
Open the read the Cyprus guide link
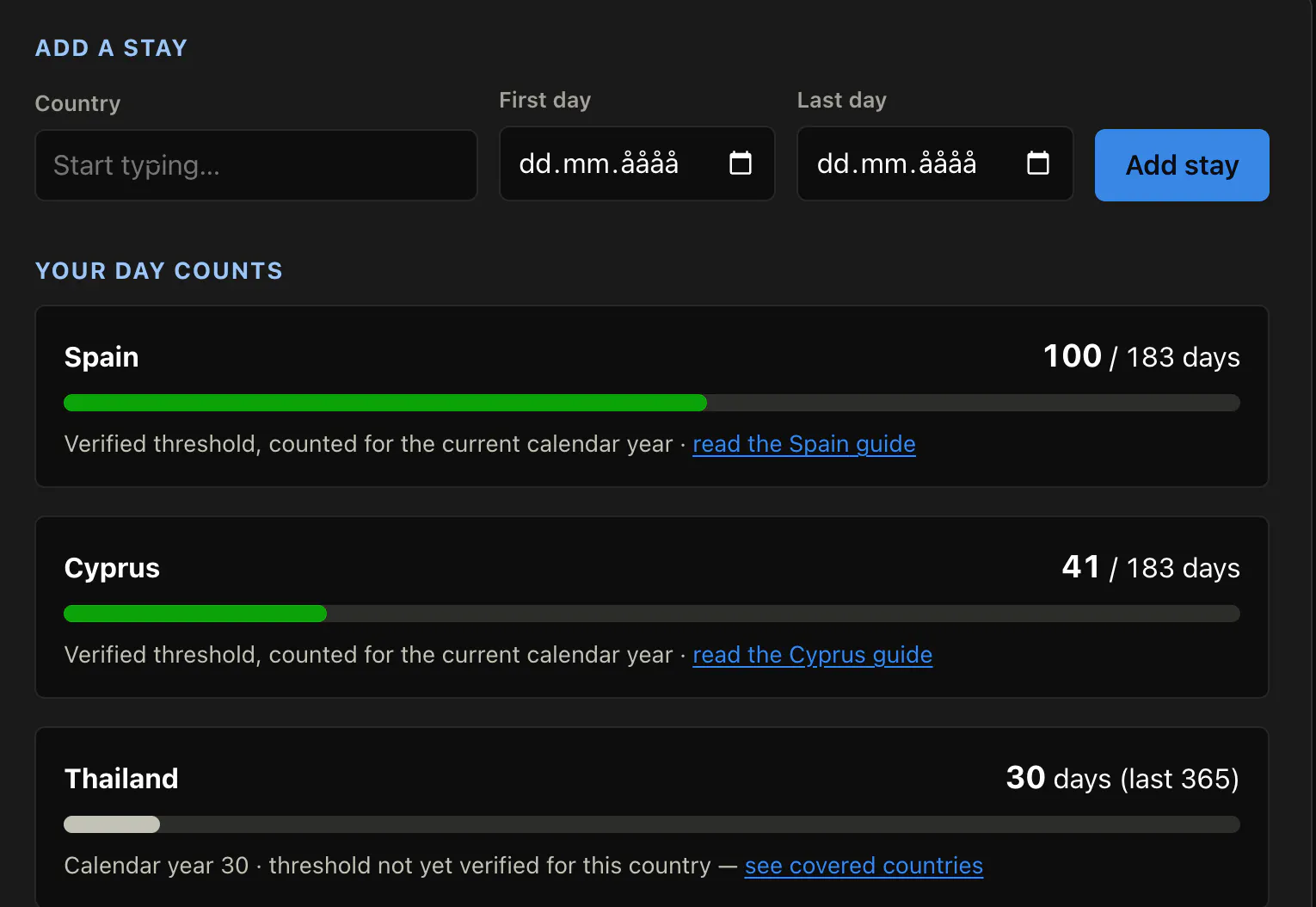click(x=813, y=655)
